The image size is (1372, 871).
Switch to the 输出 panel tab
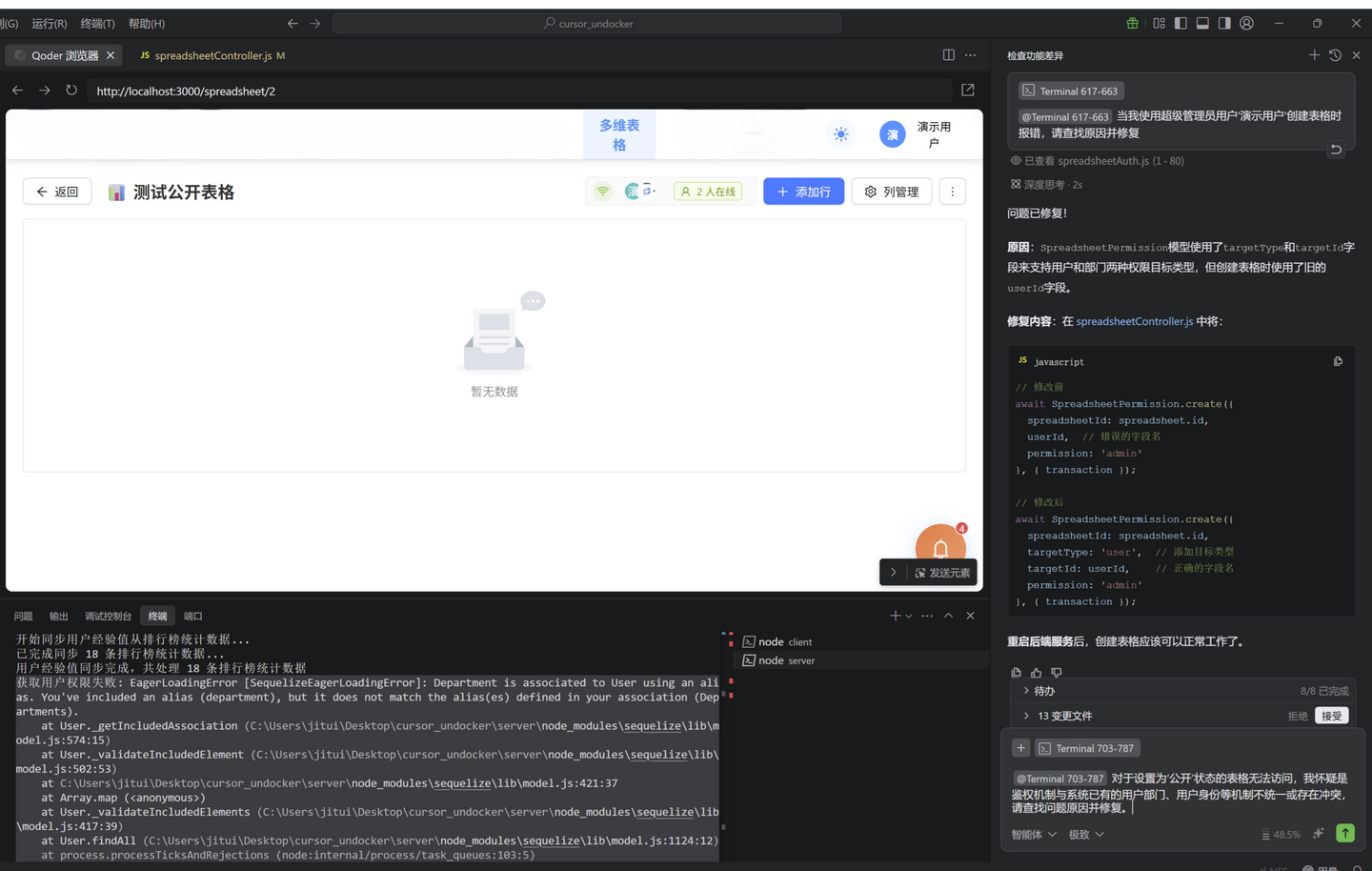[x=59, y=617]
